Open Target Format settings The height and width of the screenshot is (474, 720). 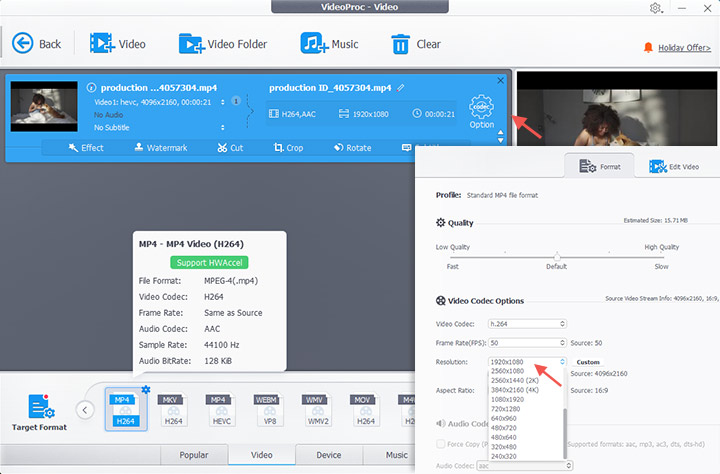tap(39, 412)
